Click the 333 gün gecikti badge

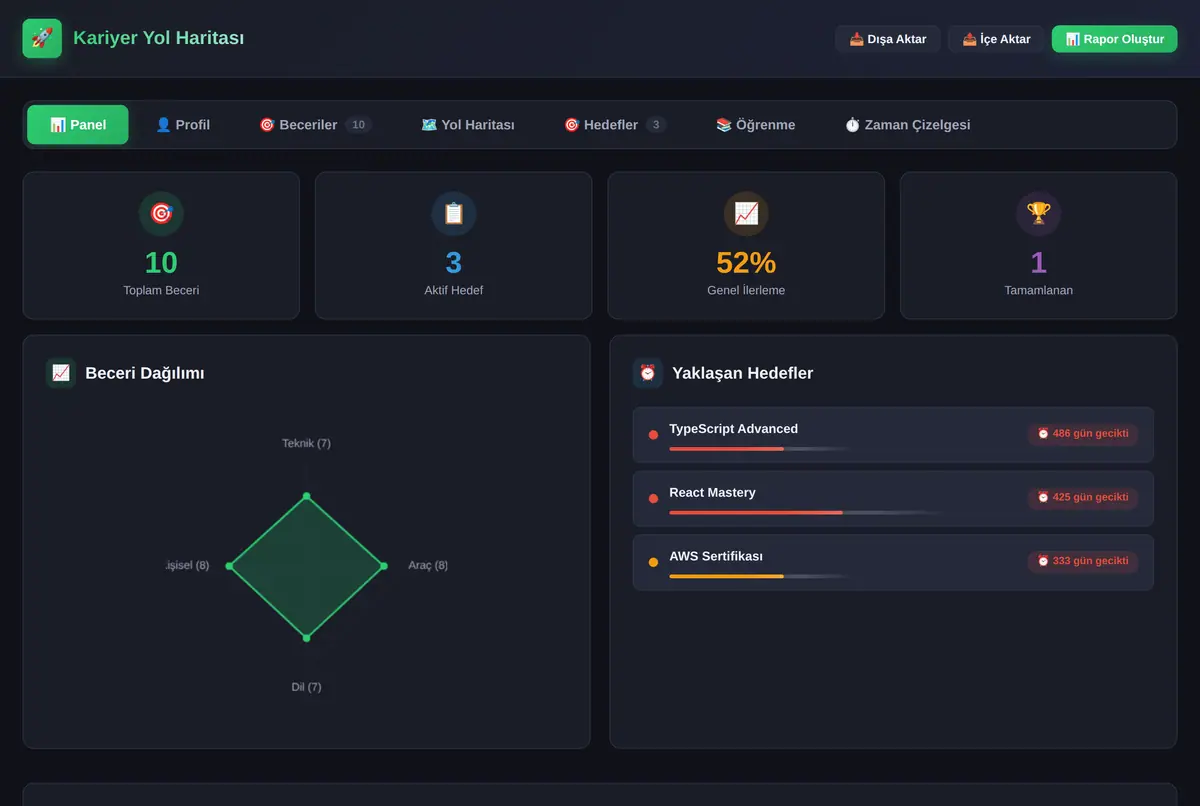coord(1083,562)
